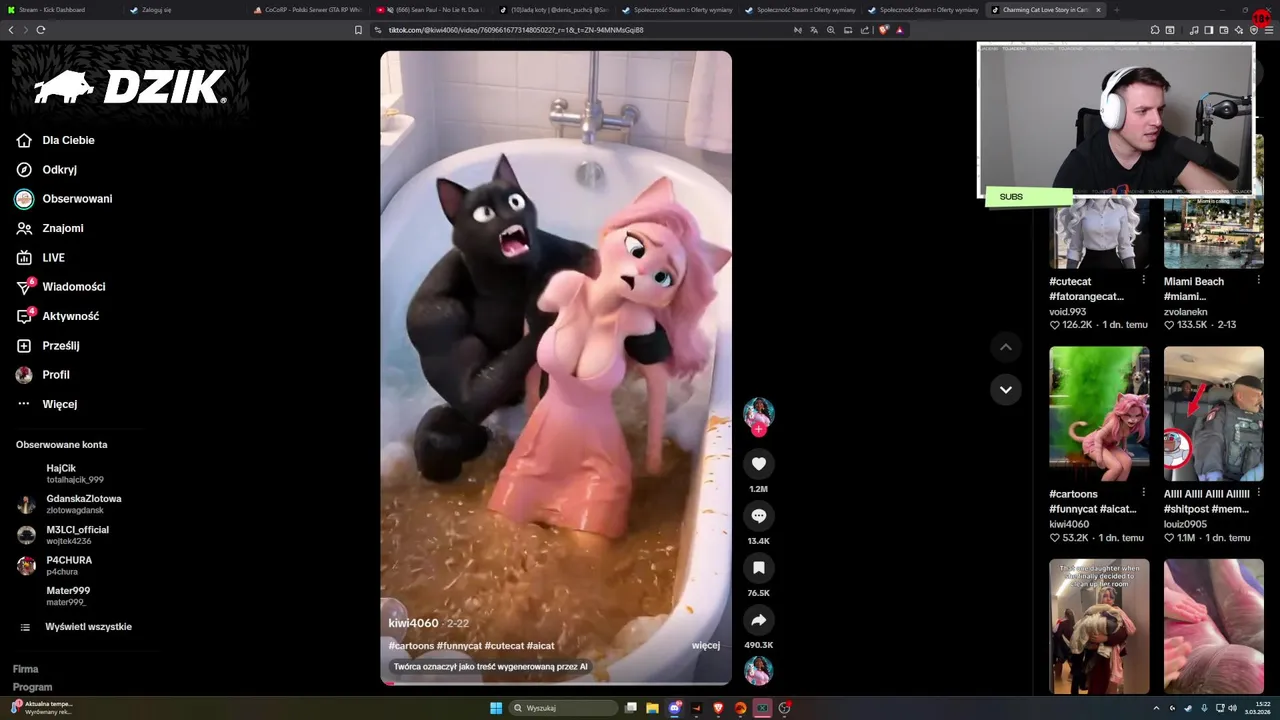
Task: Click the Brave Shields icon
Action: (883, 30)
